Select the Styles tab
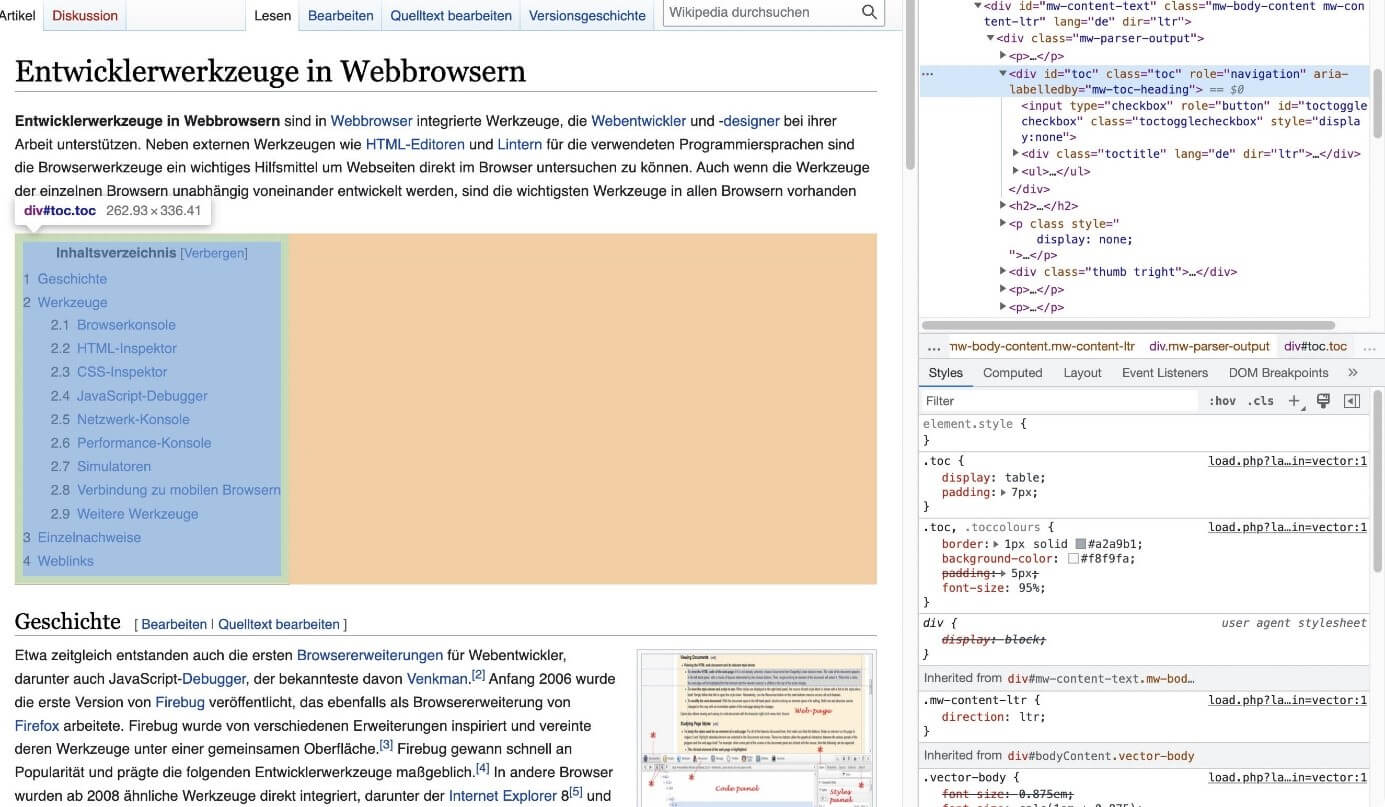Image resolution: width=1385 pixels, height=807 pixels. (x=945, y=372)
